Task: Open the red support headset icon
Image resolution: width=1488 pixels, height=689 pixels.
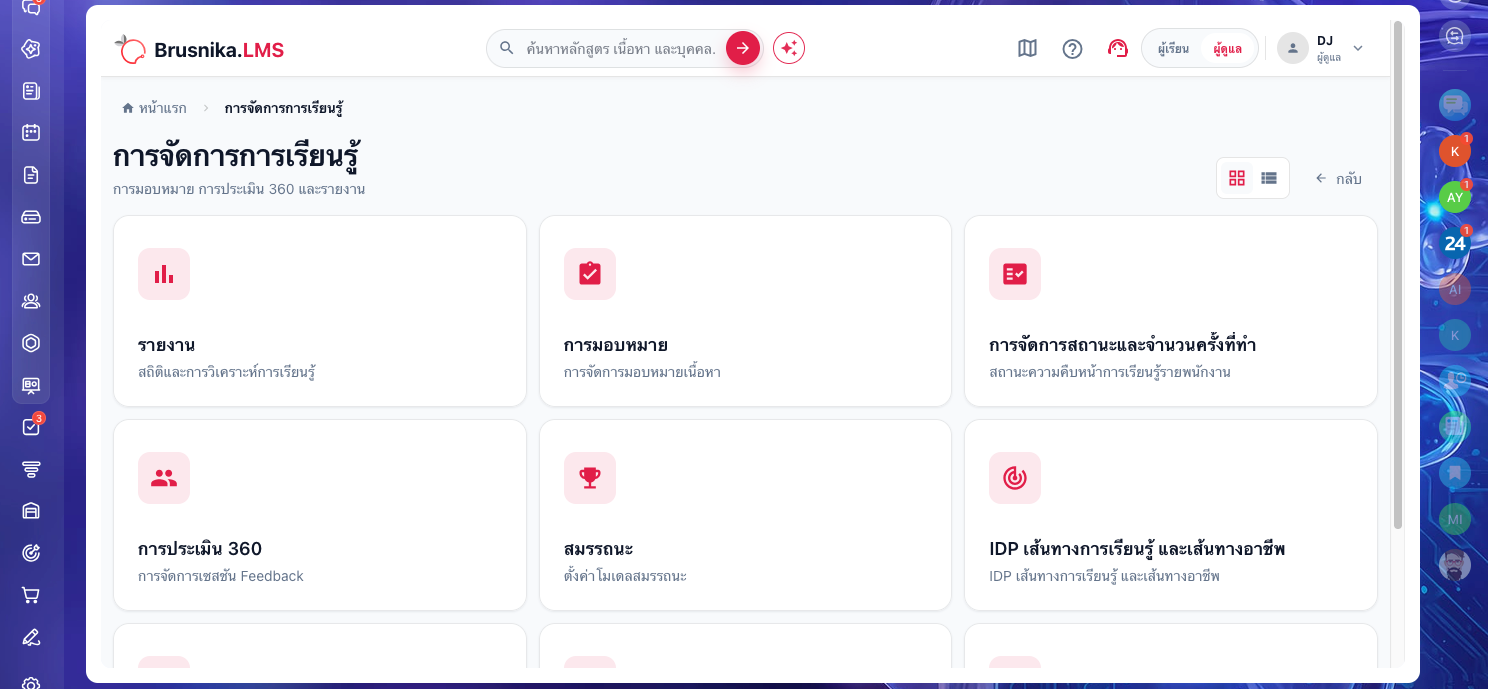Action: click(1118, 48)
